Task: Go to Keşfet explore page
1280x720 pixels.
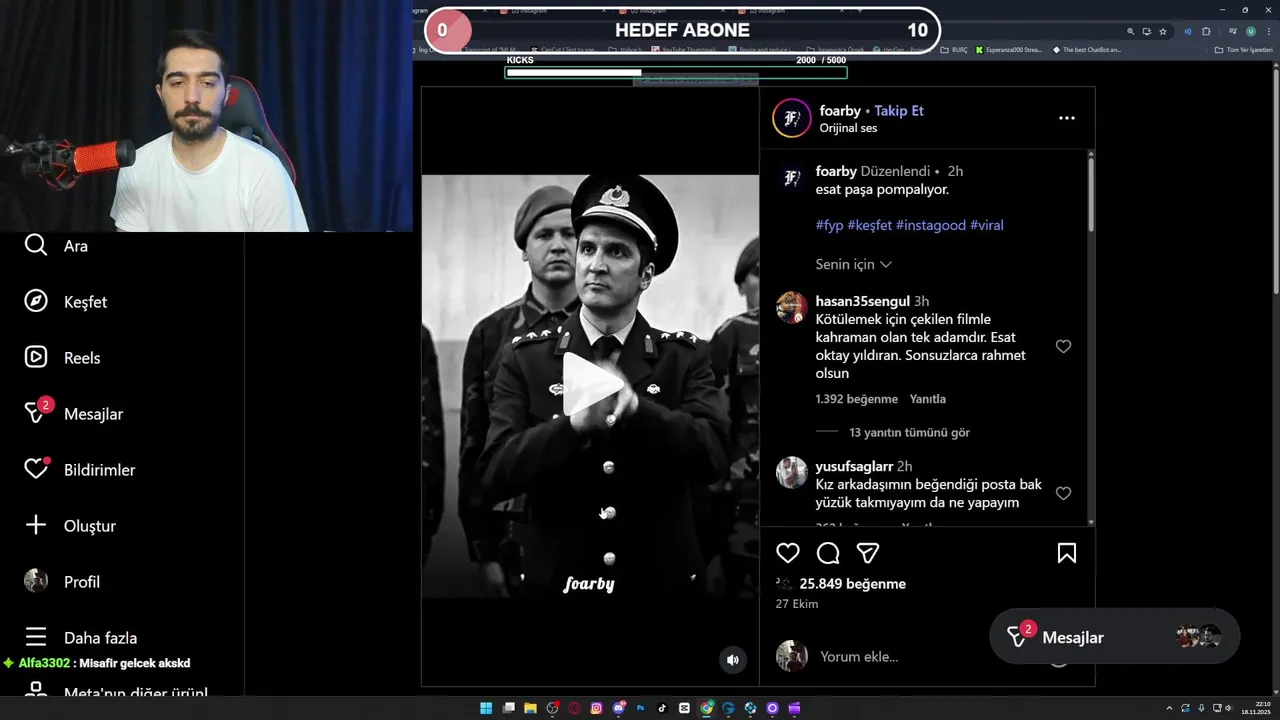Action: click(65, 302)
